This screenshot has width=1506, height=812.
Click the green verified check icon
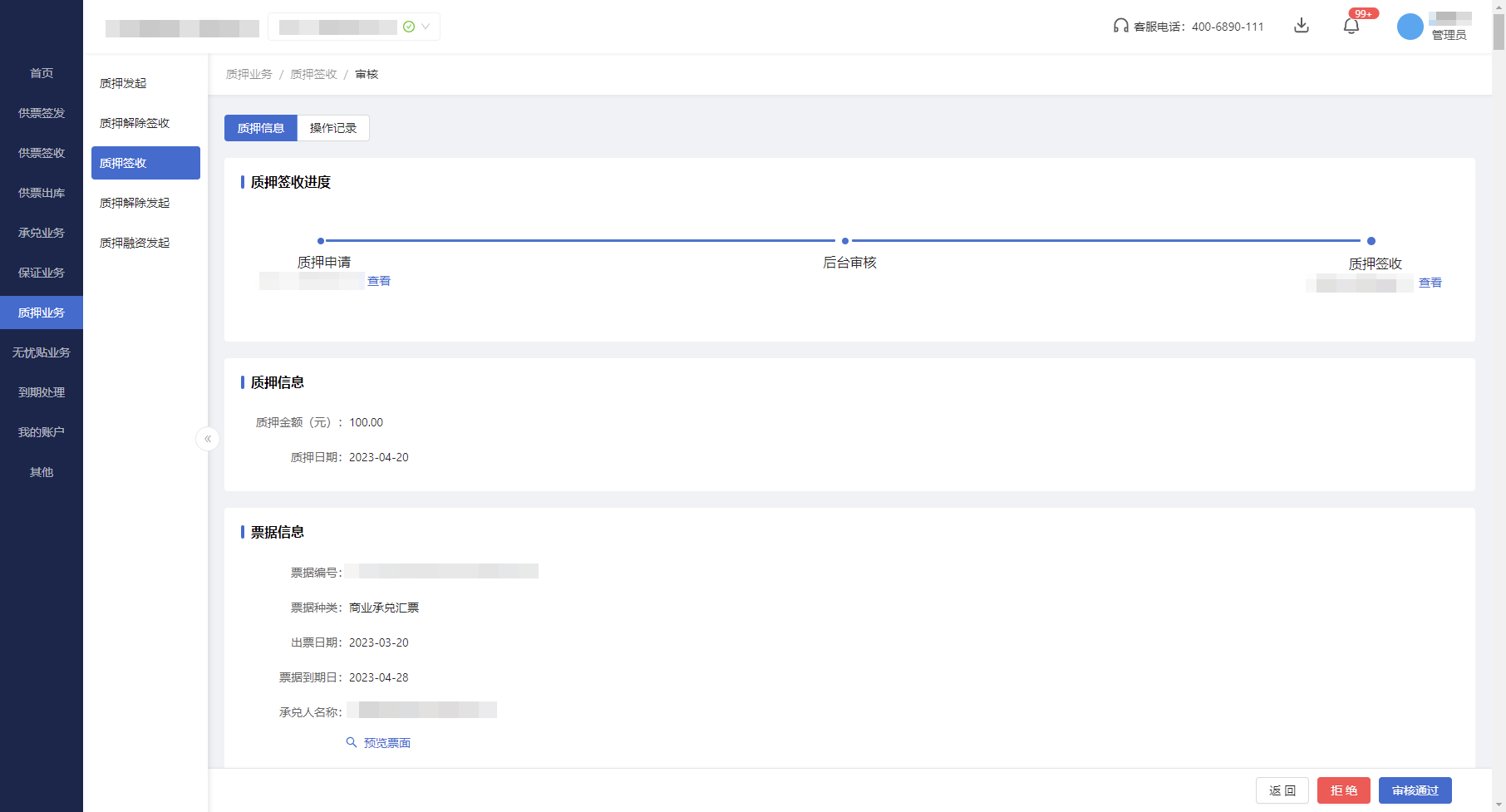point(409,27)
